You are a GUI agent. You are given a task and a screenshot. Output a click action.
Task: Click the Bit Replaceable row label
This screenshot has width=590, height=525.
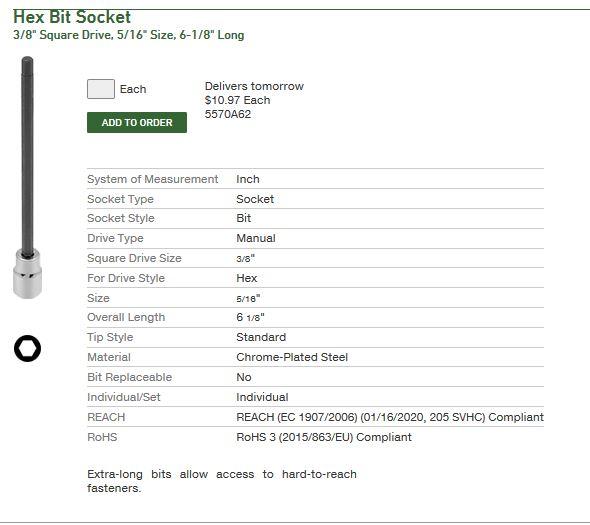[129, 377]
